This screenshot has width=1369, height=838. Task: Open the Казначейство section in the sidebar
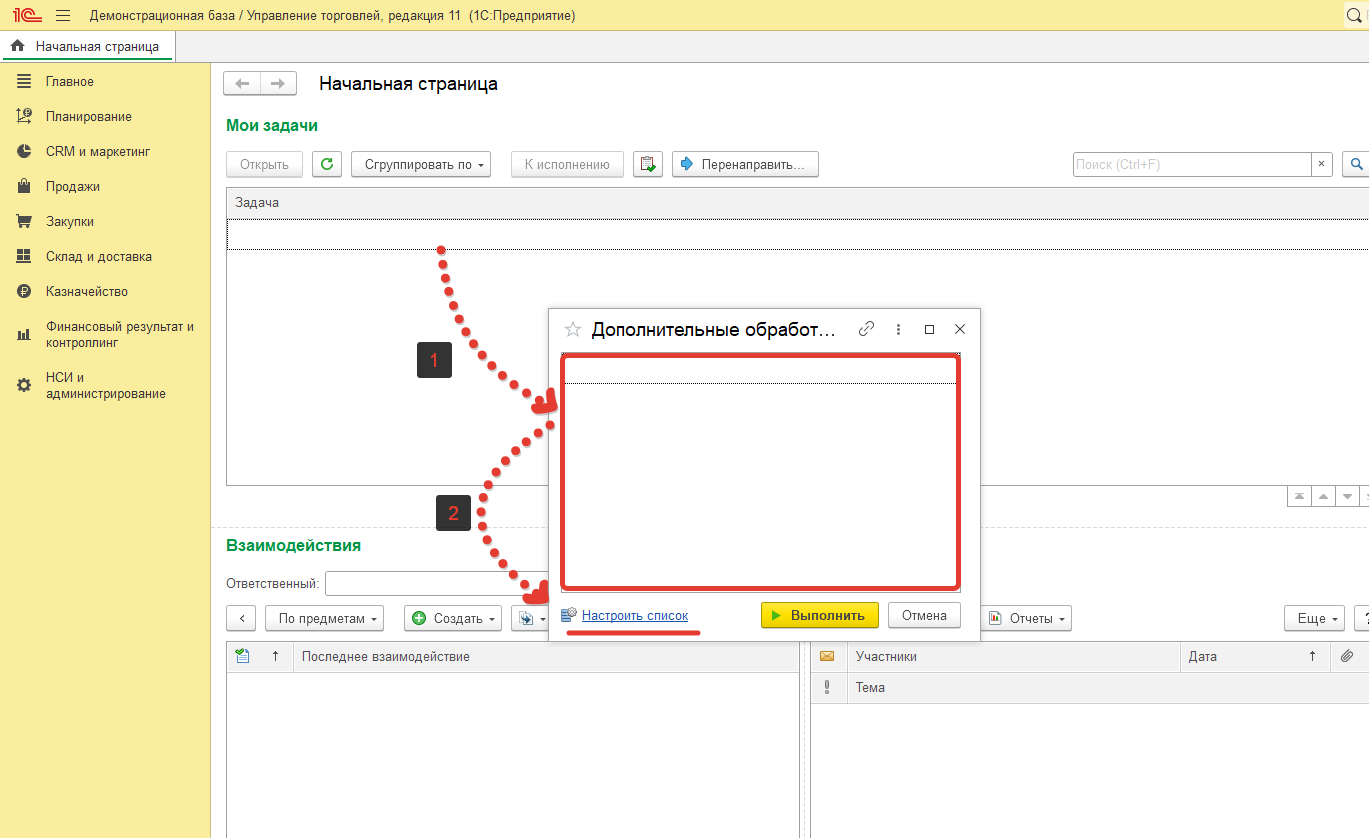[87, 292]
